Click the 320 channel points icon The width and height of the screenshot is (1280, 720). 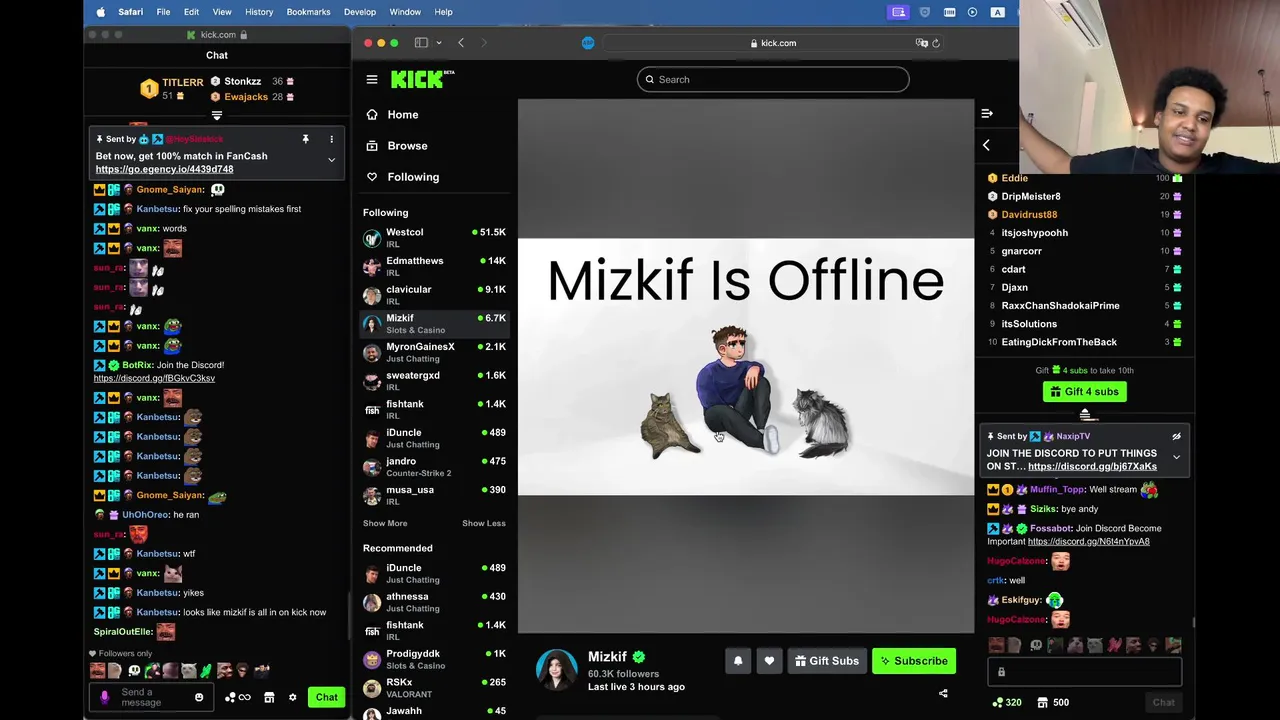click(x=1007, y=702)
